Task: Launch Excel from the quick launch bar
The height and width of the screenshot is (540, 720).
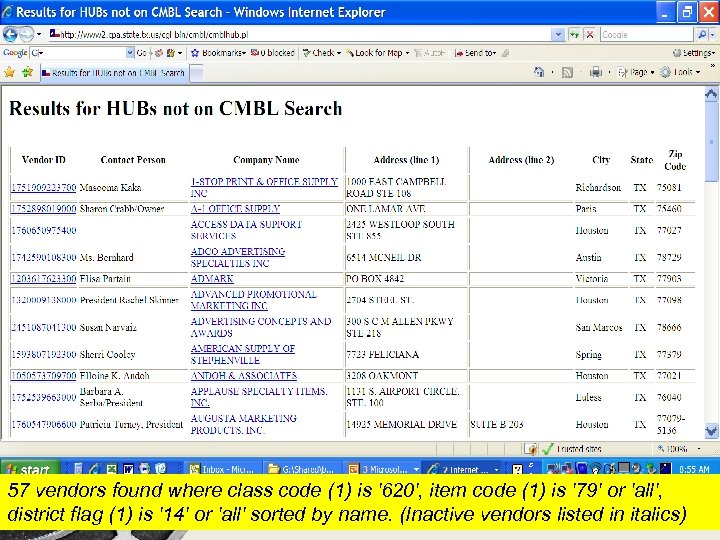Action: coord(112,469)
